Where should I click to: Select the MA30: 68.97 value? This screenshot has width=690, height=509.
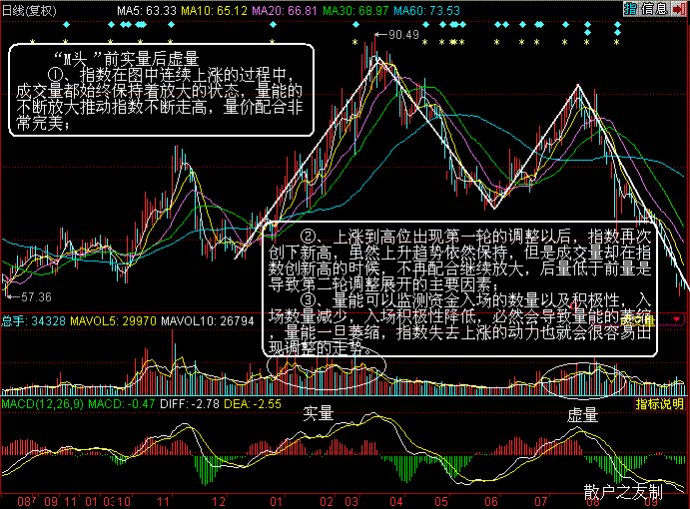point(355,11)
